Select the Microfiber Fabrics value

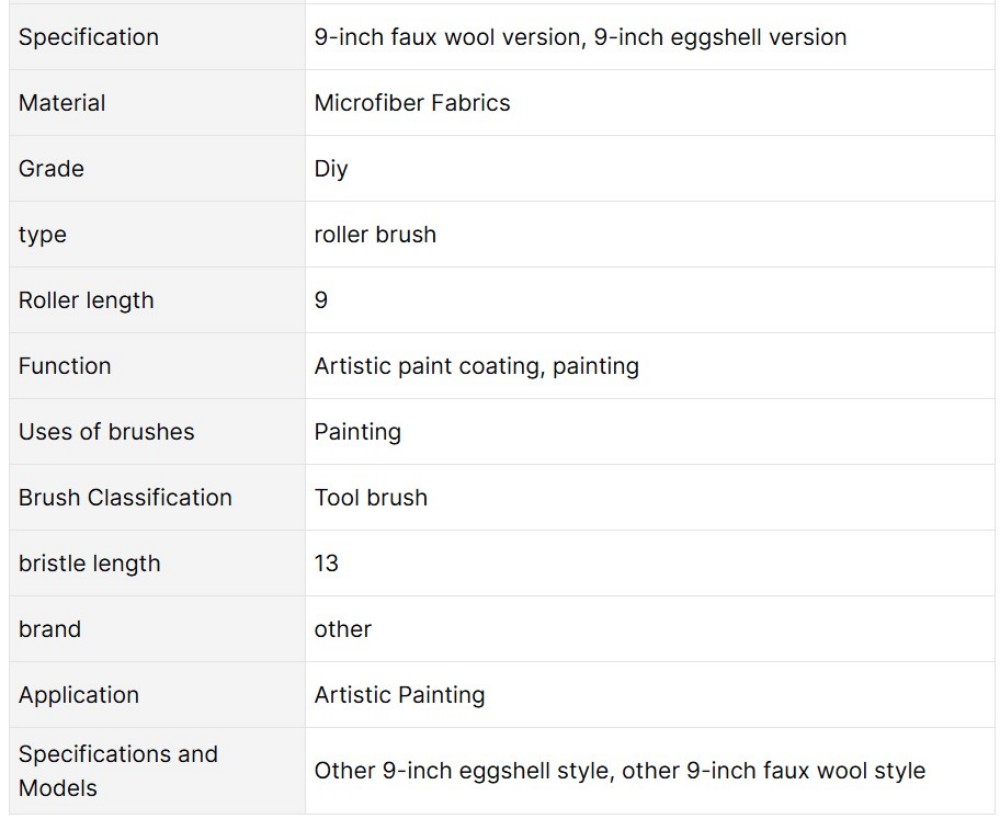[412, 103]
